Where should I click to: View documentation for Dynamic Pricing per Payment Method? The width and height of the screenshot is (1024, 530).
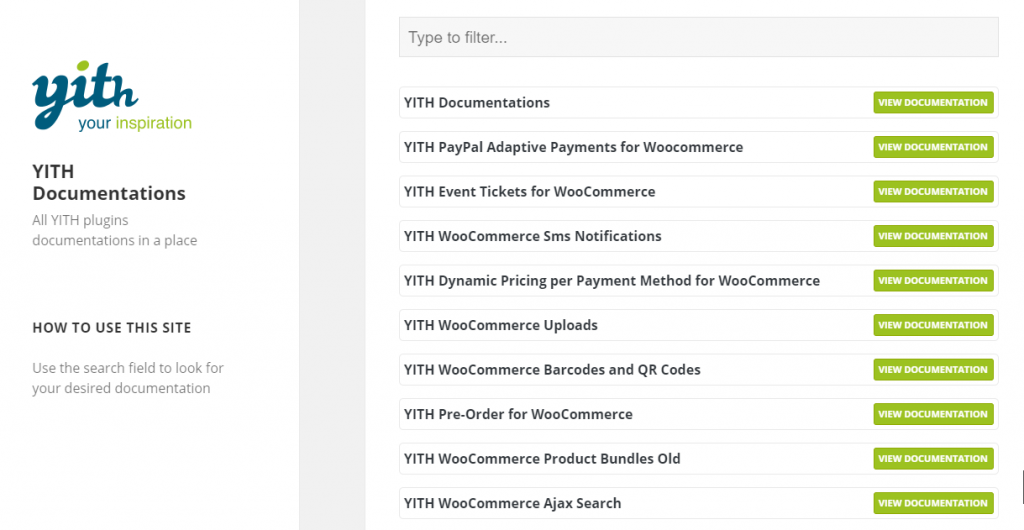tap(933, 281)
